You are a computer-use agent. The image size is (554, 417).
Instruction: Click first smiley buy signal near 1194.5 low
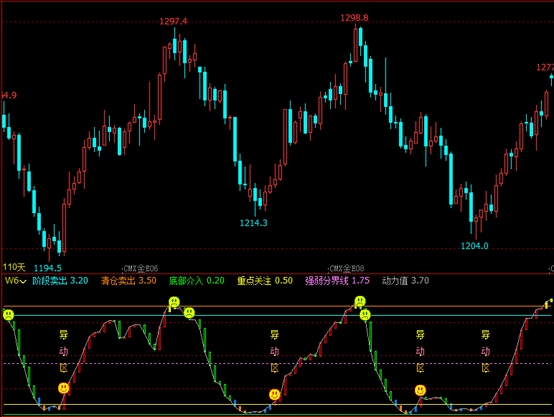(64, 388)
